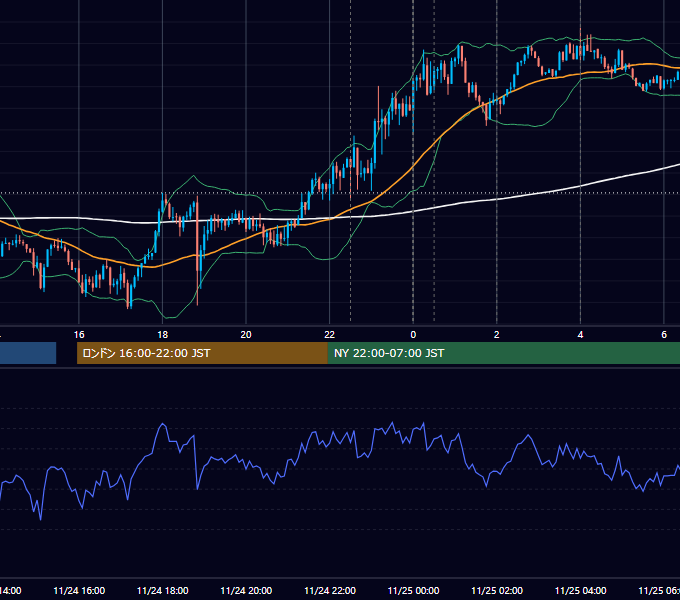The image size is (680, 600).
Task: Click hour label 18 on the chart axis
Action: coord(162,335)
